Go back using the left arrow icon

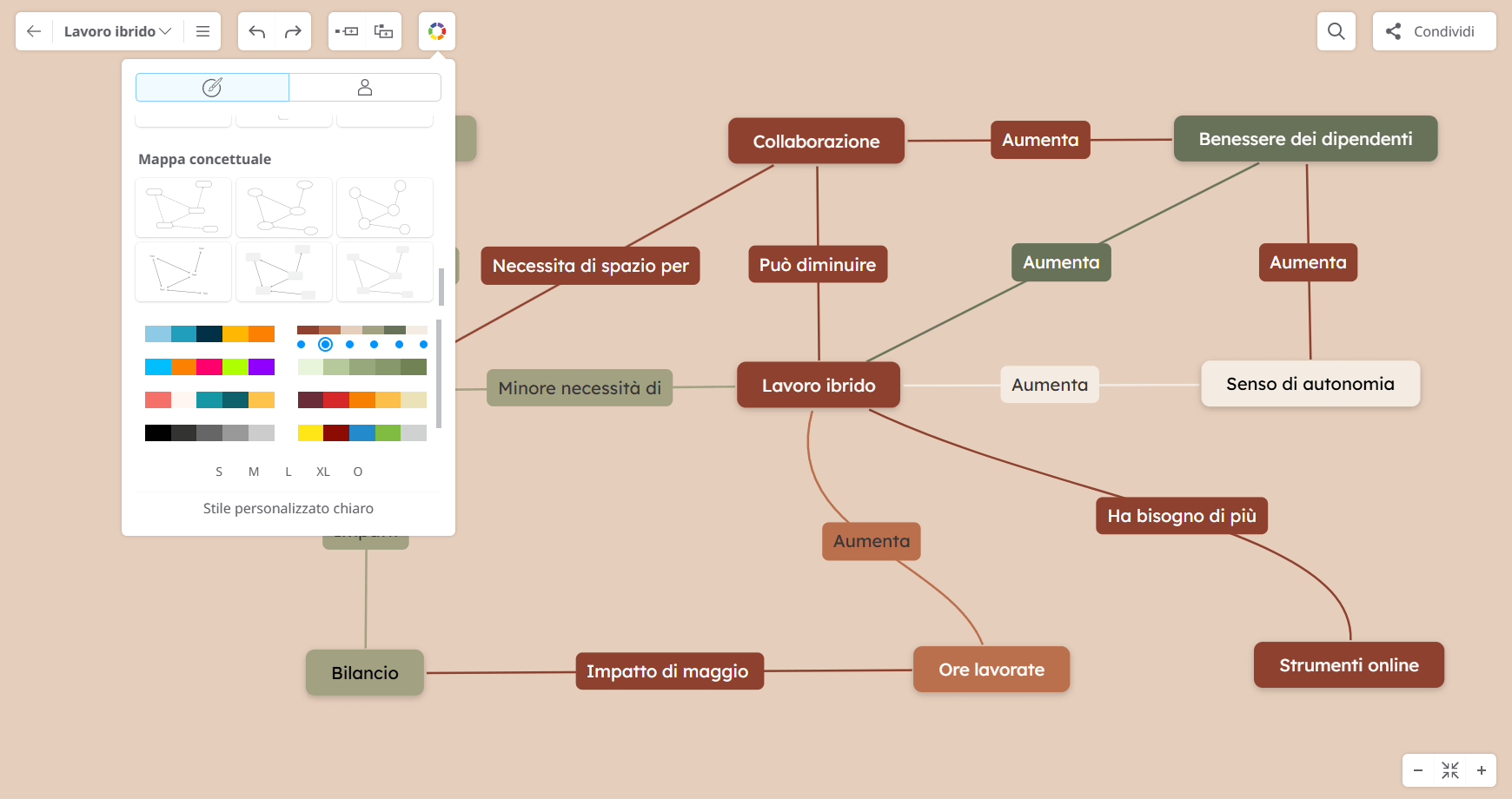[34, 31]
